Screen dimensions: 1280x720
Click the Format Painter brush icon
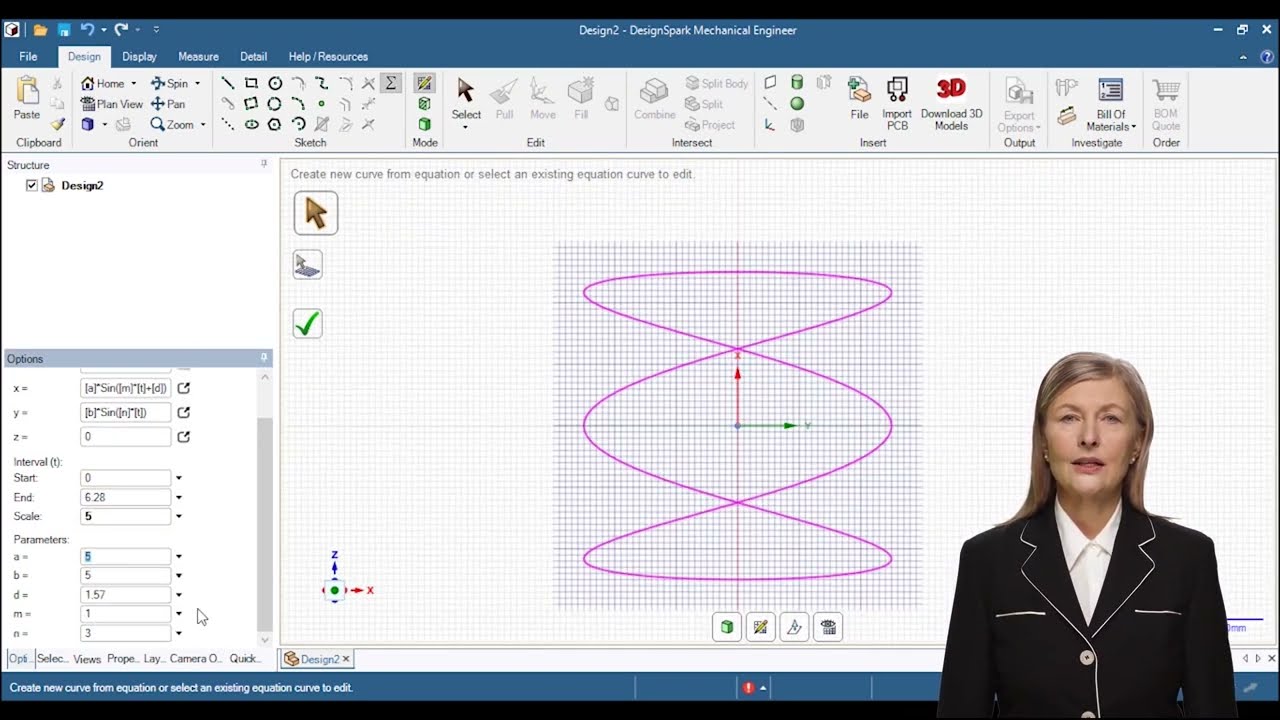pos(57,125)
